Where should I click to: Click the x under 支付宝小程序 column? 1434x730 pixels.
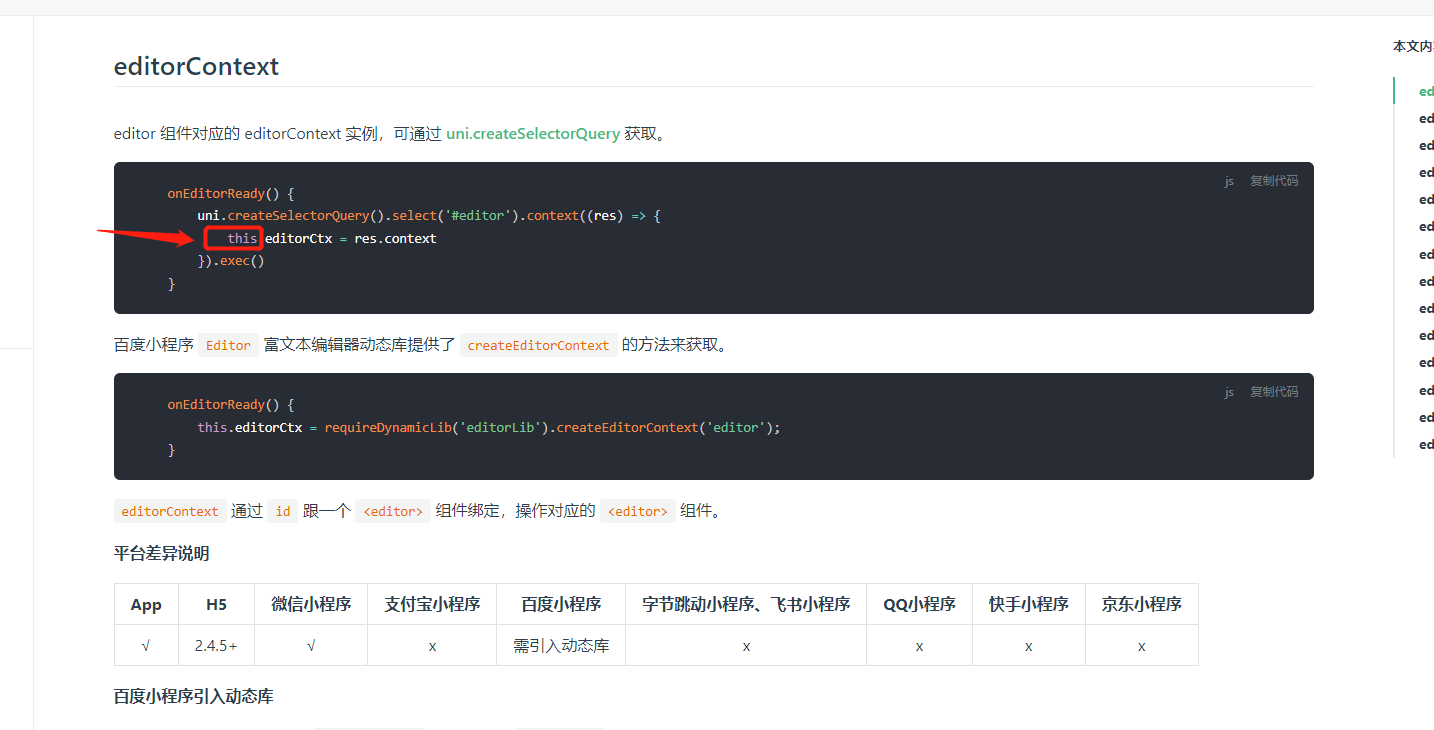coord(432,646)
